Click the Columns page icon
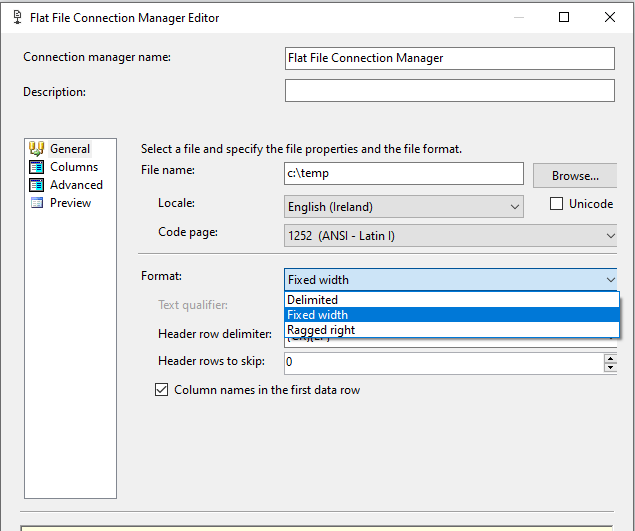 coord(37,167)
